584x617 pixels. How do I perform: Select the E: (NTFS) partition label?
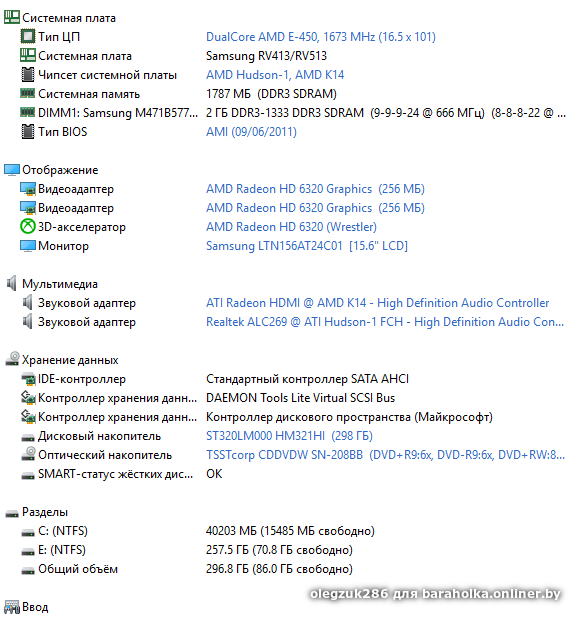pyautogui.click(x=62, y=549)
